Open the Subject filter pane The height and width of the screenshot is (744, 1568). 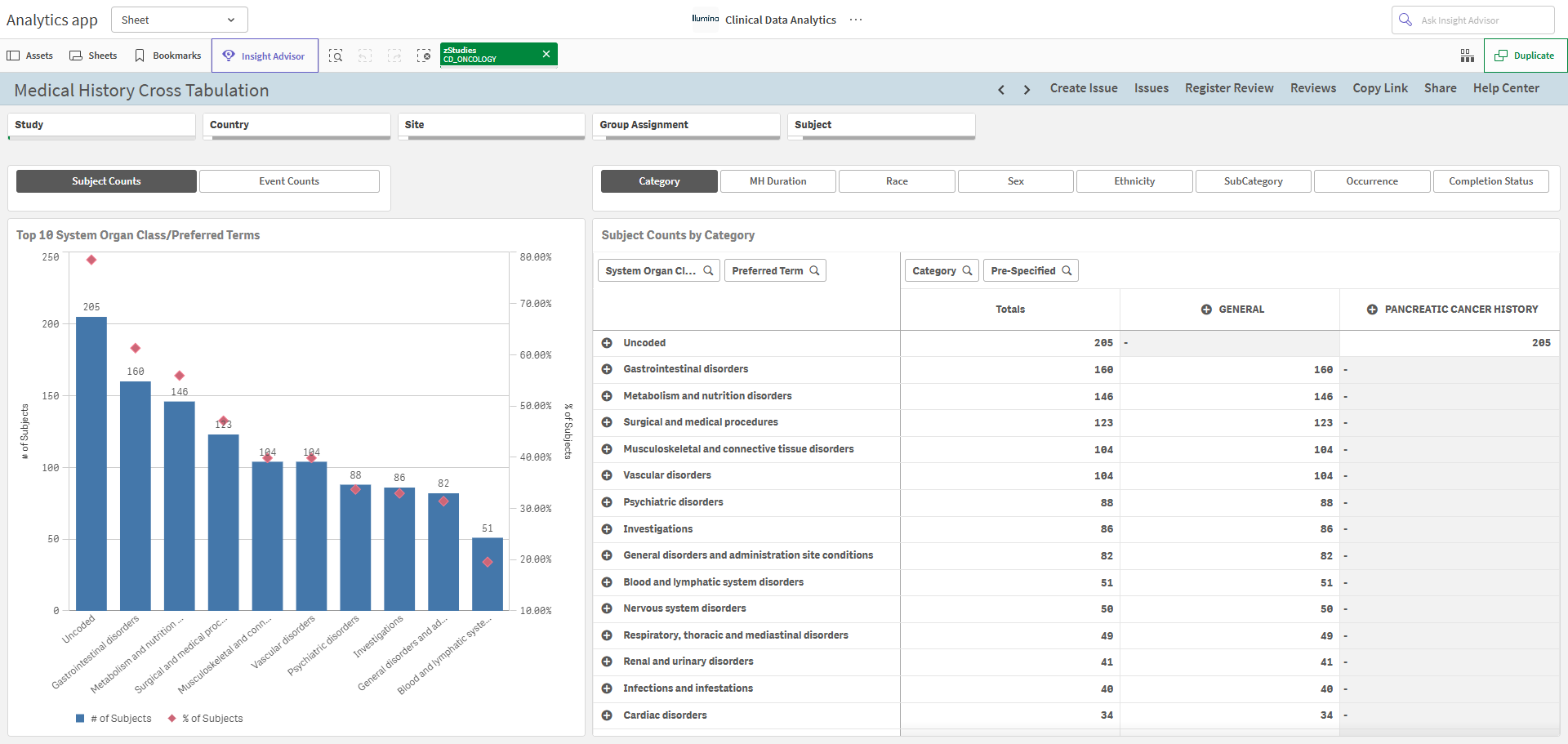[882, 126]
